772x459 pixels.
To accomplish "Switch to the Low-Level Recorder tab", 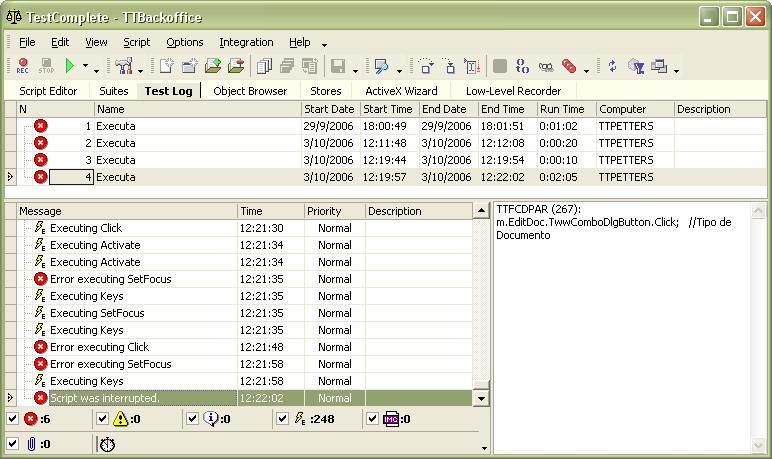I will pyautogui.click(x=514, y=91).
